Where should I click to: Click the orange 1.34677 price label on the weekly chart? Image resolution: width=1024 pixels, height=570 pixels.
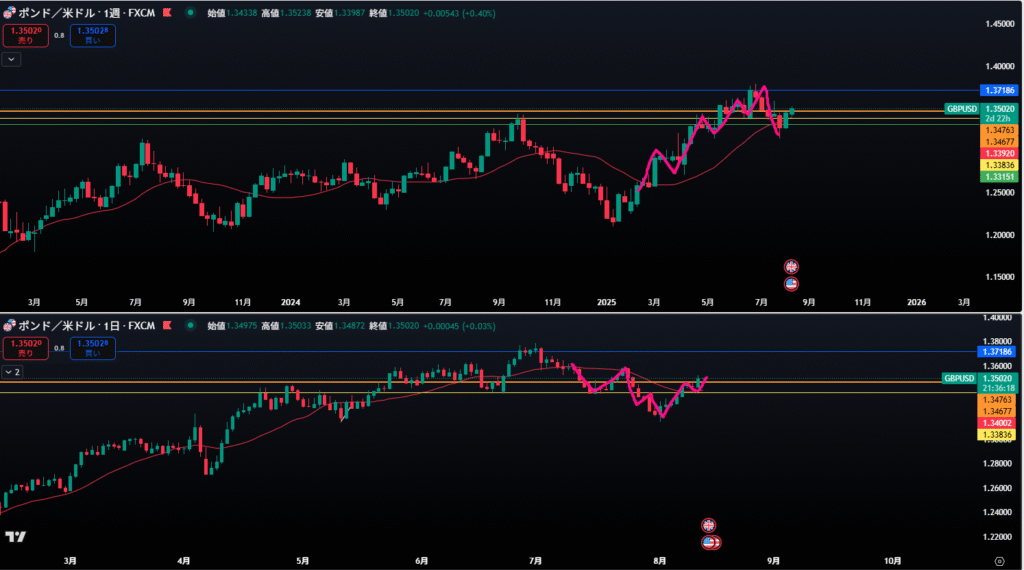[x=999, y=142]
